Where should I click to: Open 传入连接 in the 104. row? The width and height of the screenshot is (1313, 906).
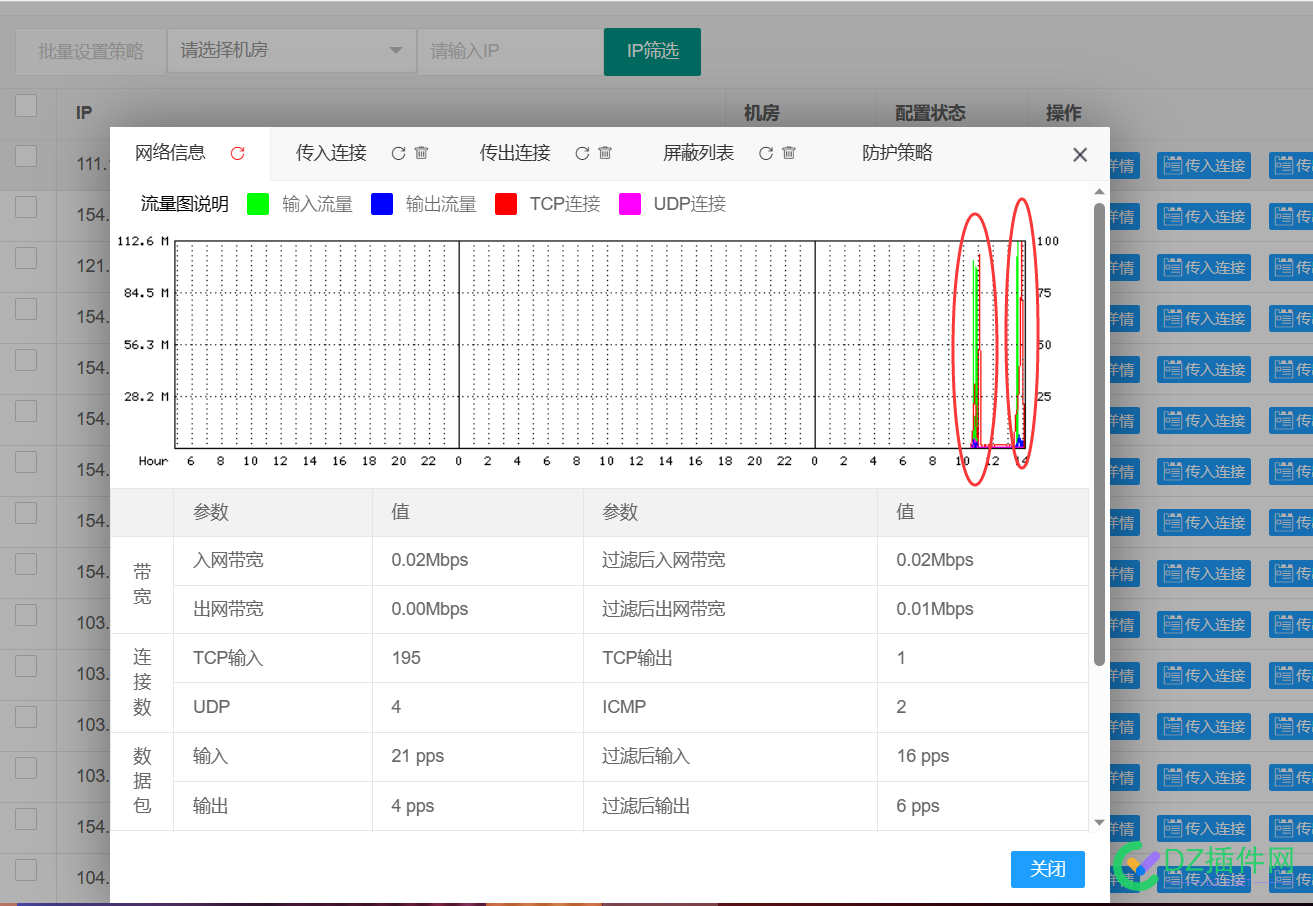click(x=1204, y=880)
